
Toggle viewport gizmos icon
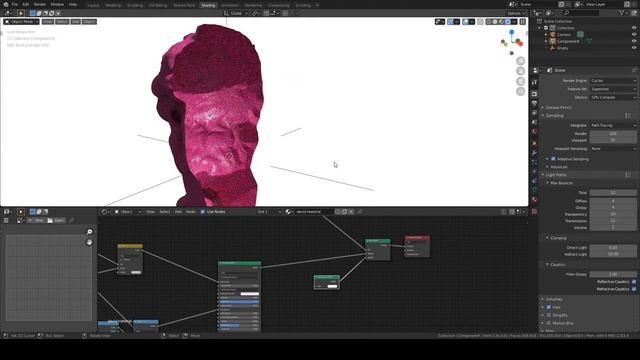[x=450, y=22]
